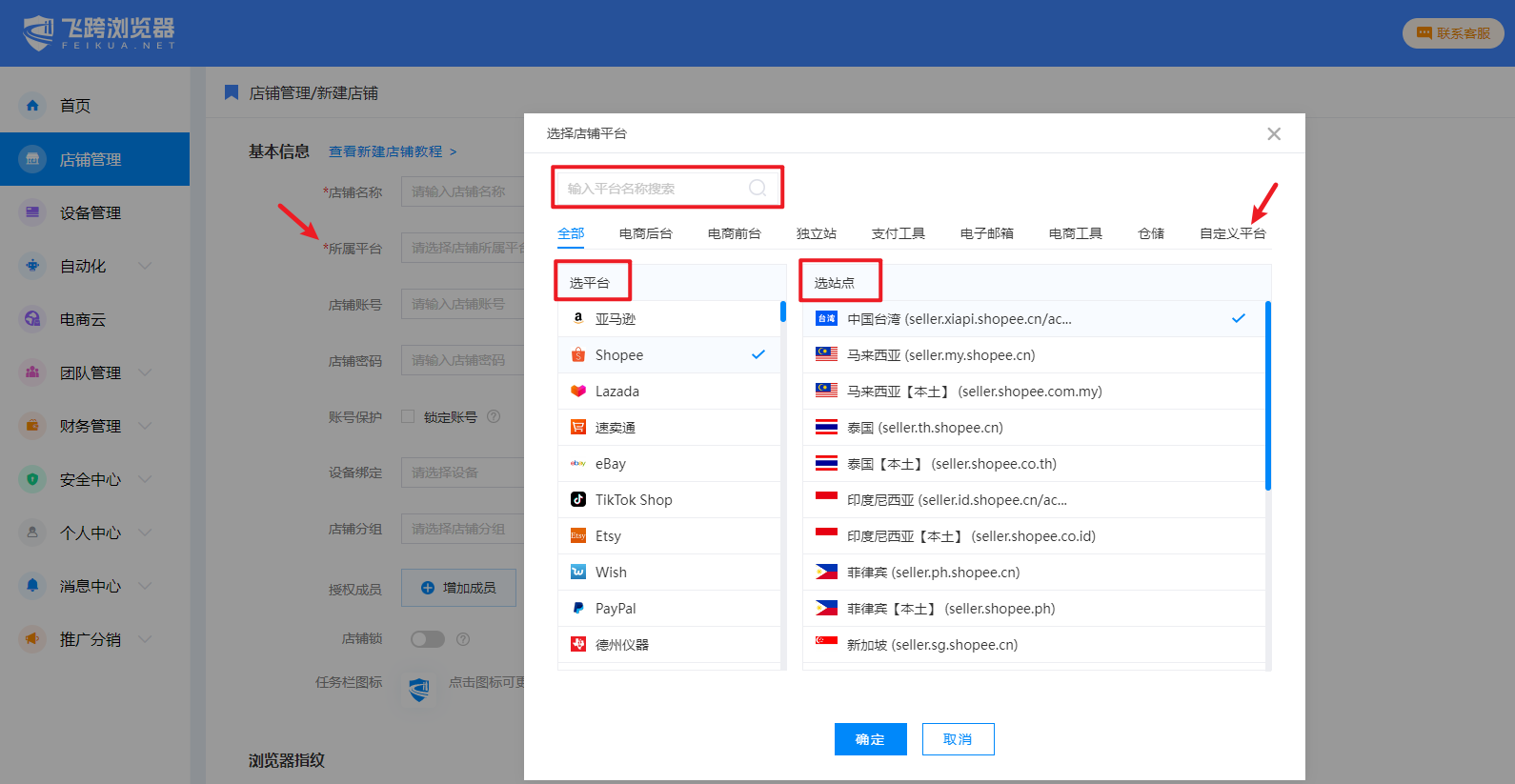Image resolution: width=1515 pixels, height=784 pixels.
Task: Open the 店铺分组 group dropdown
Action: [463, 529]
